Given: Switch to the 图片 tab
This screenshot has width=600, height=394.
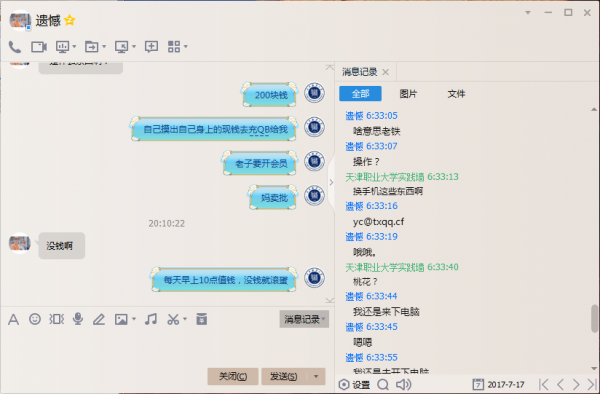Looking at the screenshot, I should (x=408, y=94).
